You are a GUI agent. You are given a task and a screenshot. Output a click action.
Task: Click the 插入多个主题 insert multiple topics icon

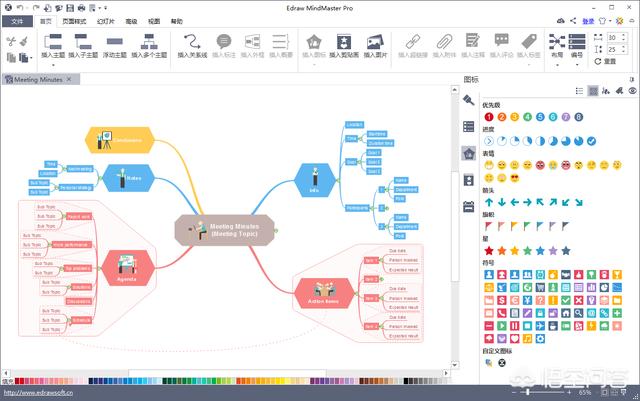point(149,41)
